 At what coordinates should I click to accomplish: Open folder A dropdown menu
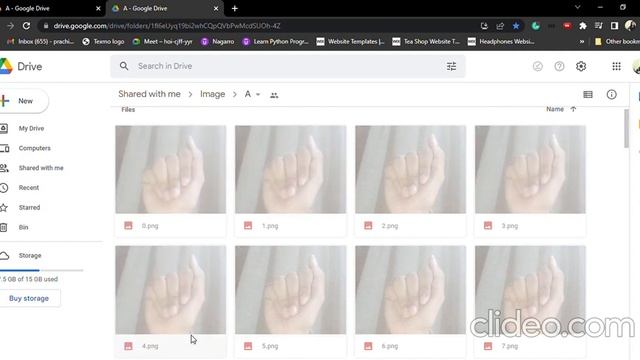[258, 94]
